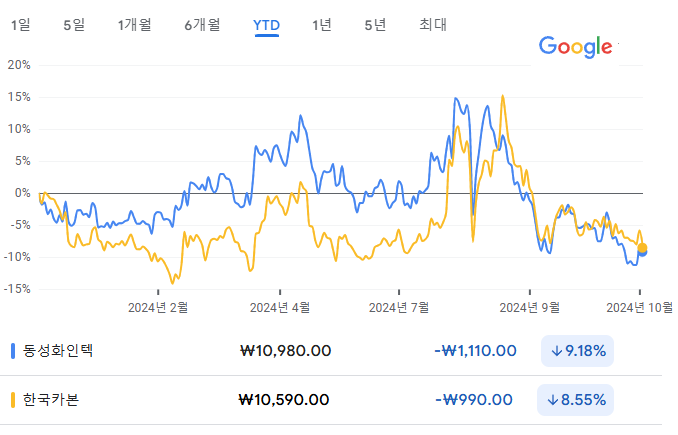
Task: Click the 2024년 4월 axis label
Action: pos(280,308)
